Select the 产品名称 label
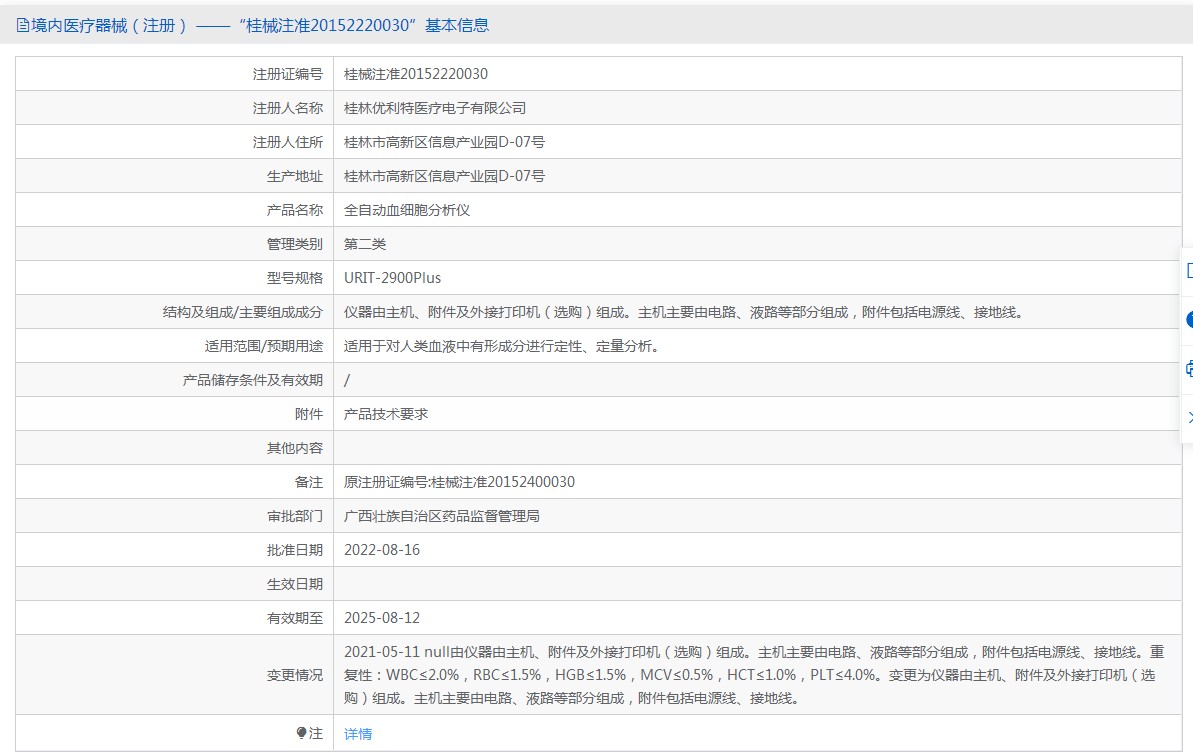Screen dimensions: 1193x752 (x=294, y=210)
